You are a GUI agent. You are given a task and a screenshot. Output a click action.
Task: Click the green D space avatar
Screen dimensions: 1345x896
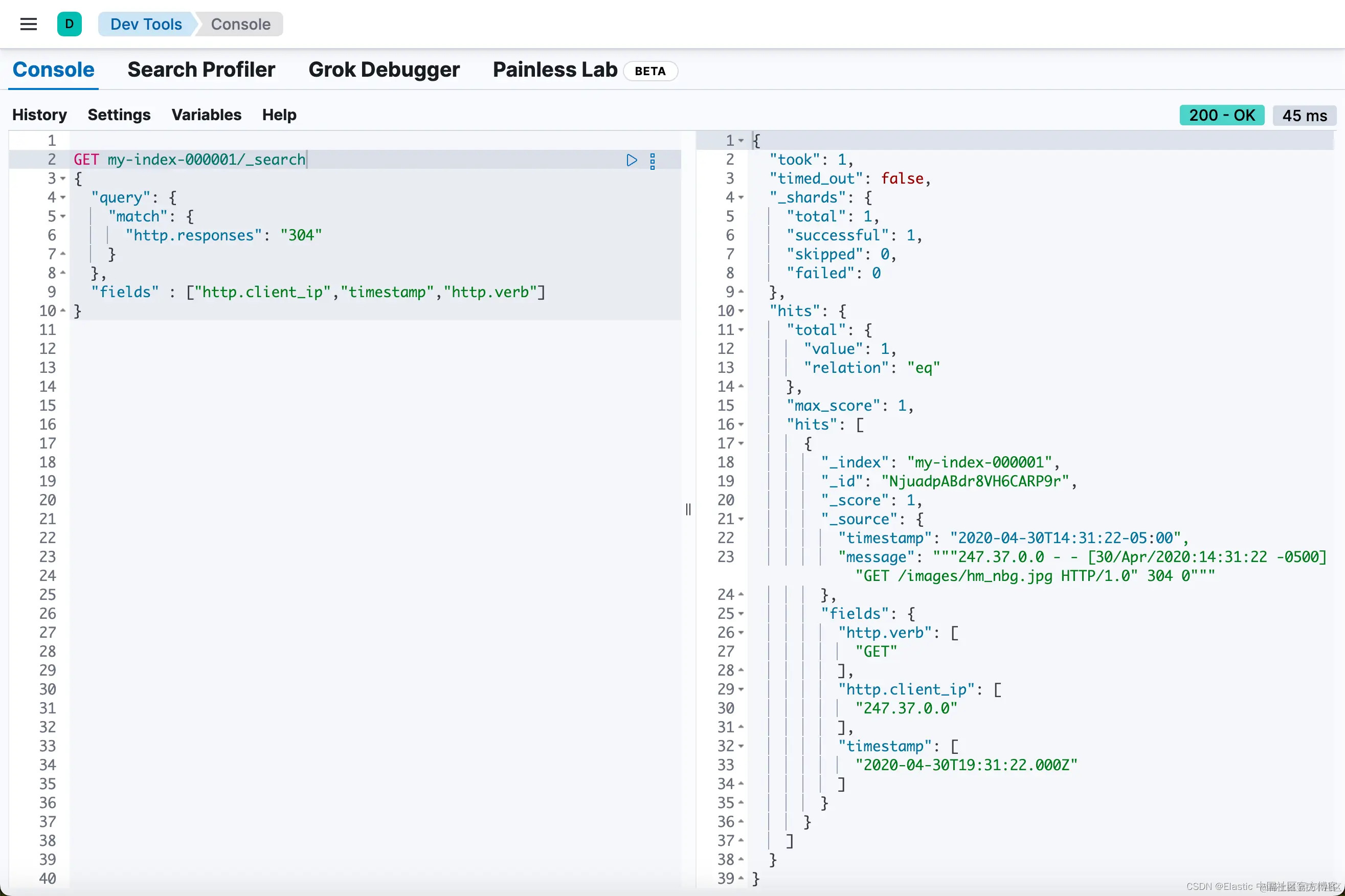tap(69, 24)
